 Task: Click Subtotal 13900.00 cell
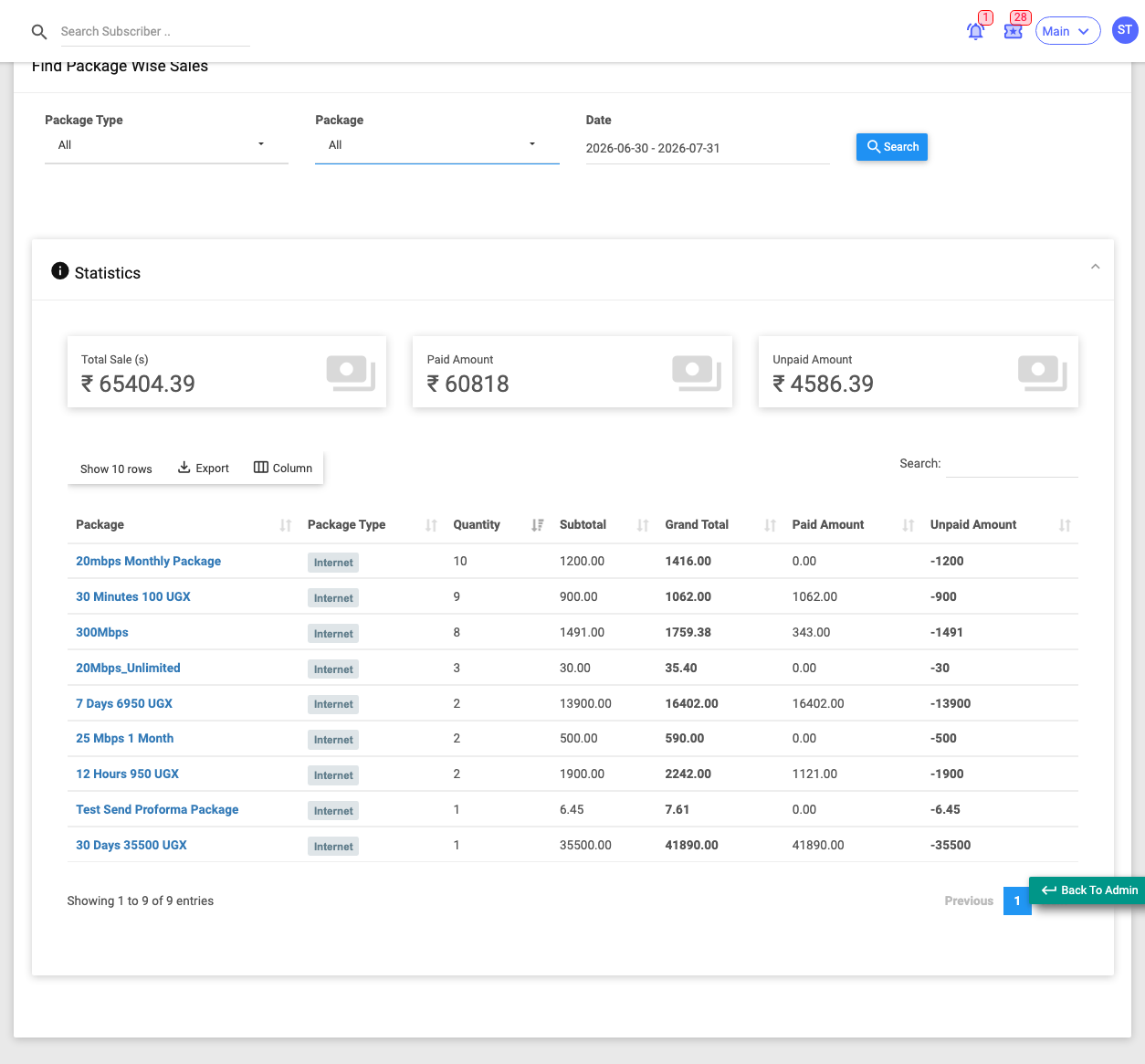pyautogui.click(x=585, y=703)
